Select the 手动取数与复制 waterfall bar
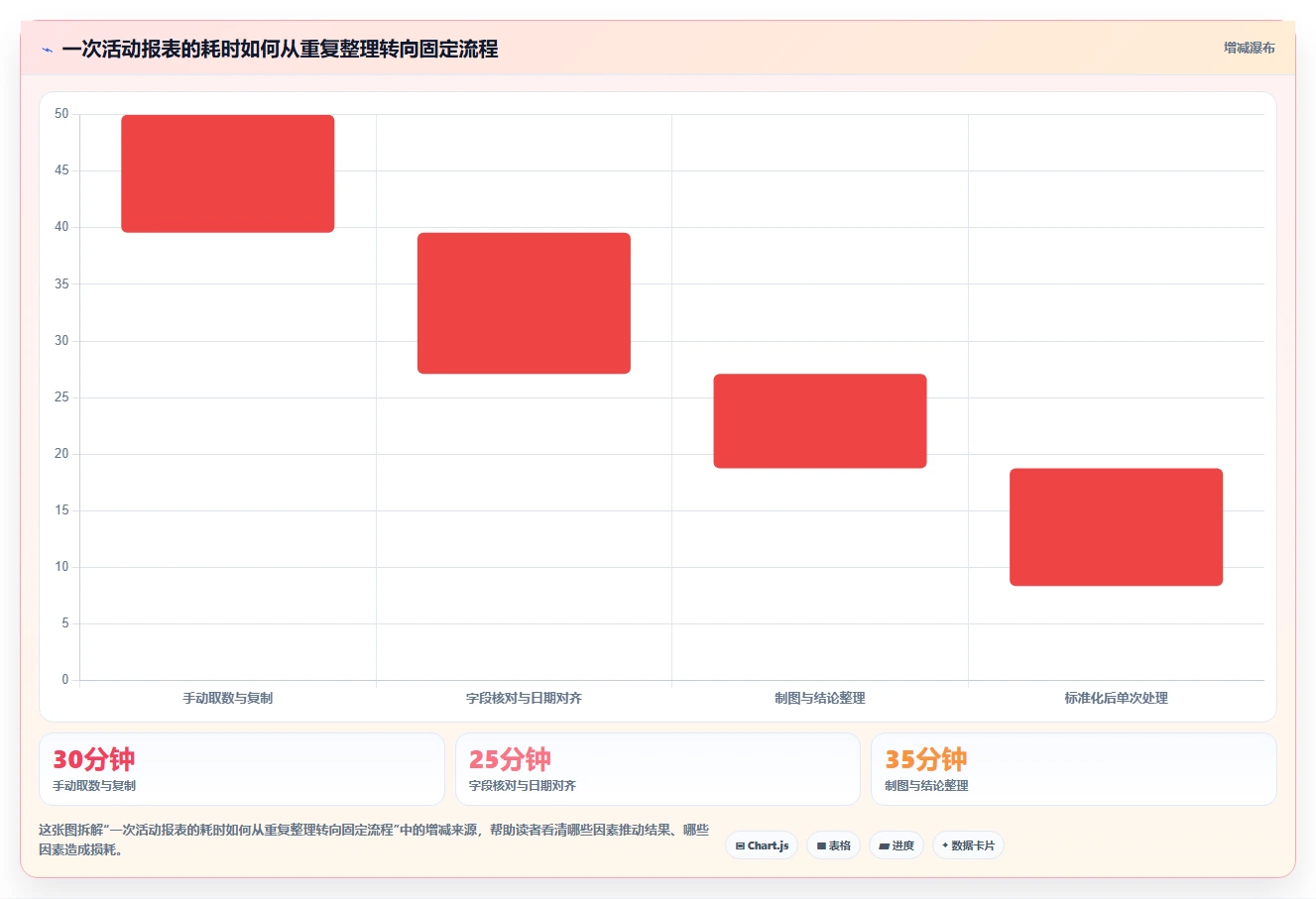This screenshot has height=899, width=1316. tap(228, 173)
